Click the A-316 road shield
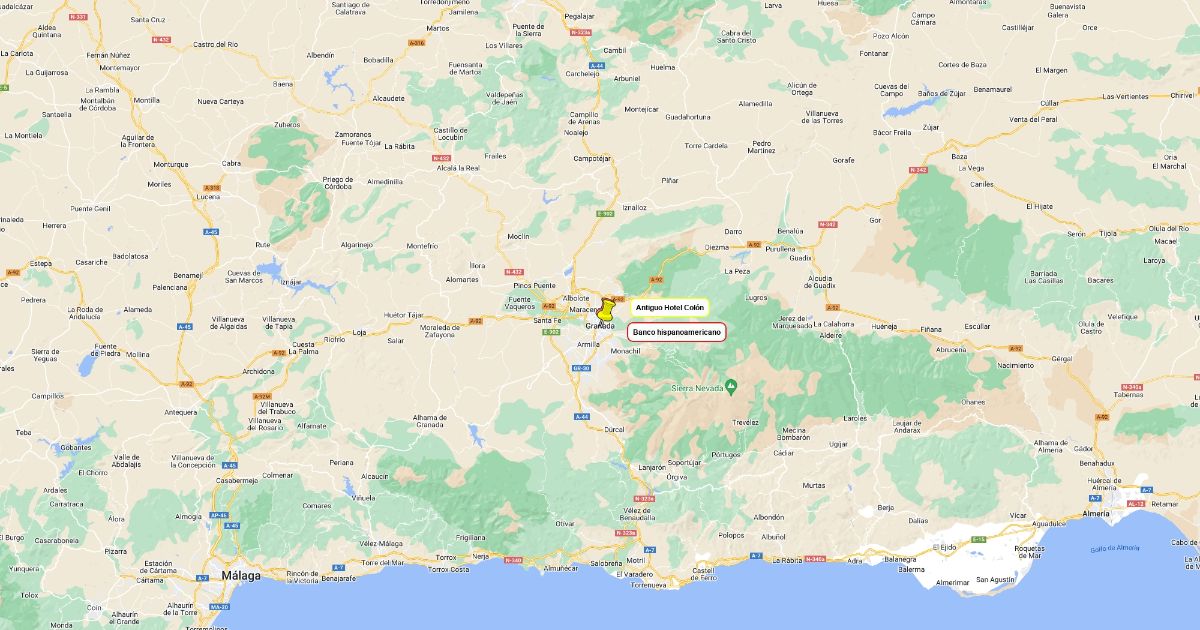Screen dimensions: 1200x630 [x=417, y=43]
